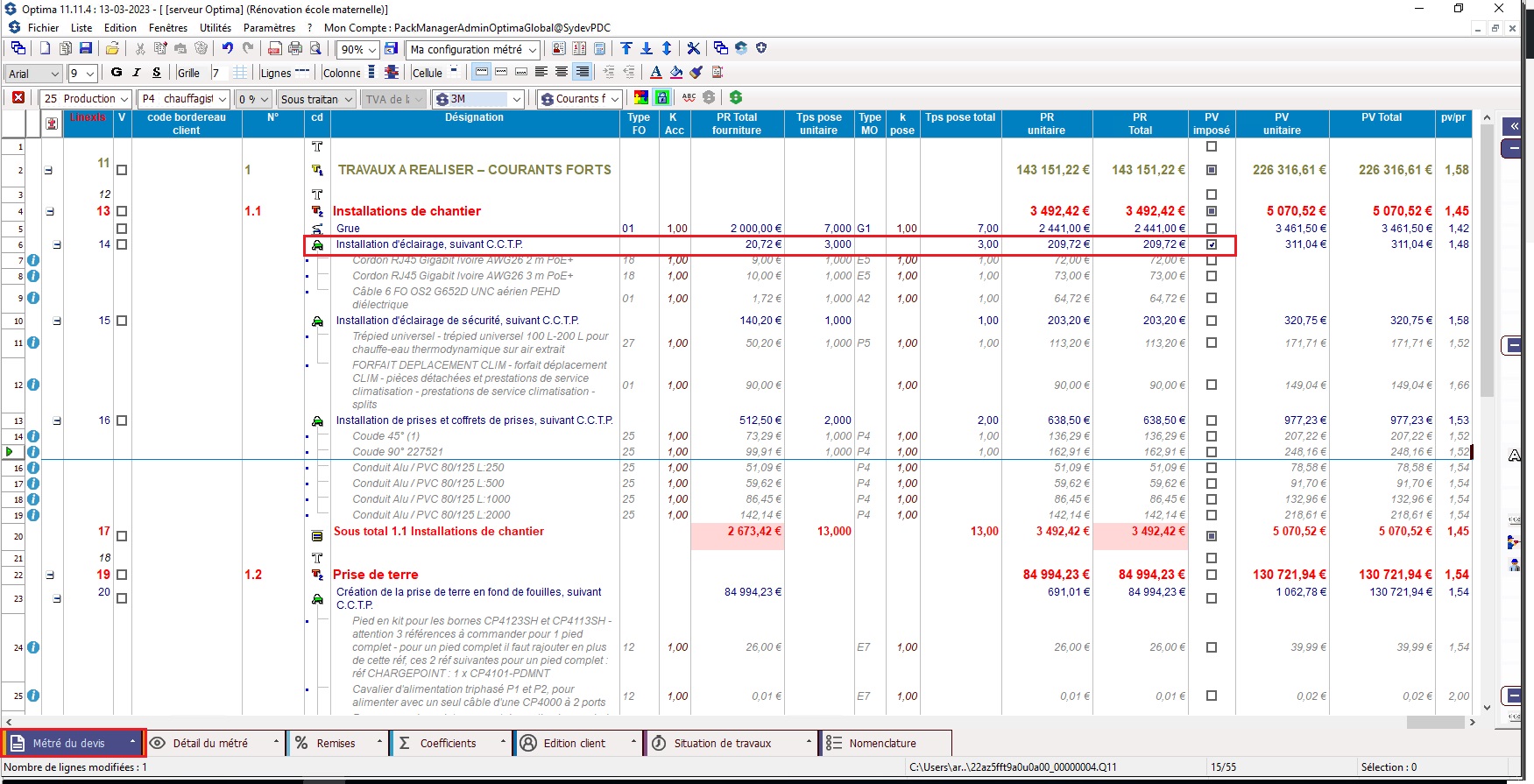Click the blue up-down arrows icon

[667, 49]
